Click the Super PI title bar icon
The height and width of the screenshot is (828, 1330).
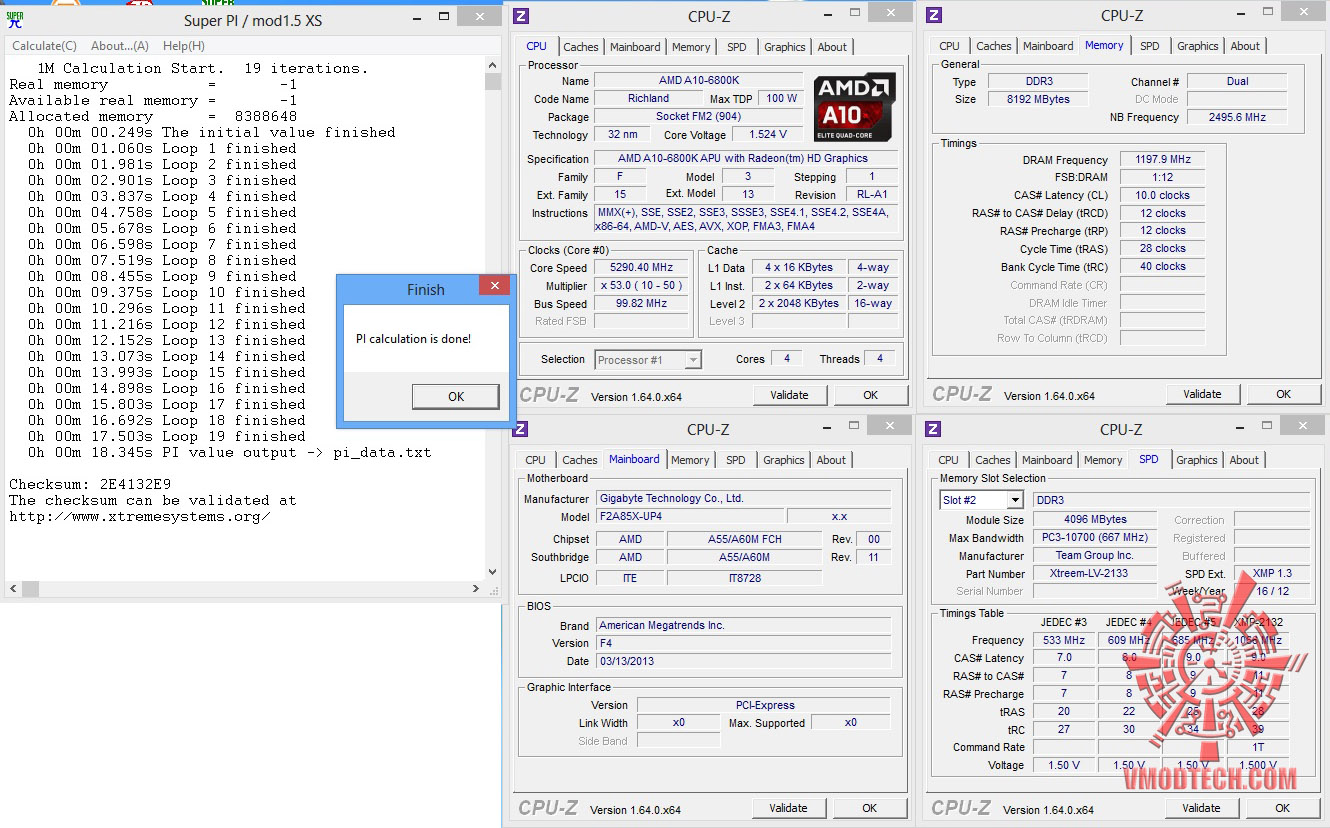click(x=15, y=20)
